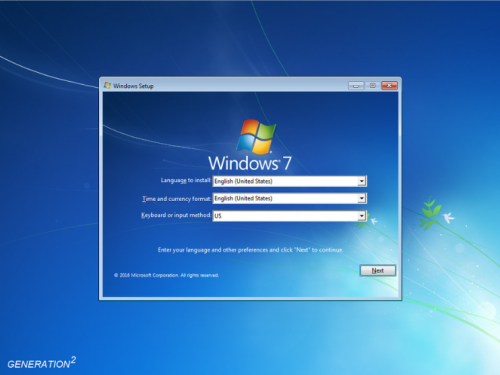Click the Windows 7 wordmark text
This screenshot has width=500, height=375.
(250, 163)
